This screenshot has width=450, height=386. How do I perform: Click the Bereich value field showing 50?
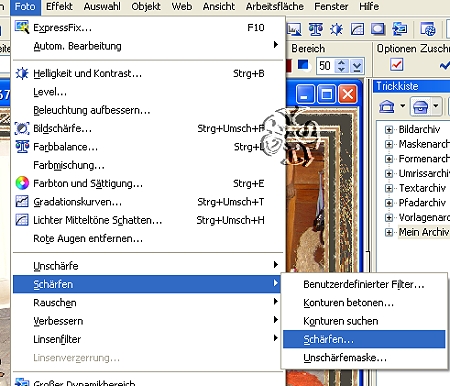(325, 66)
